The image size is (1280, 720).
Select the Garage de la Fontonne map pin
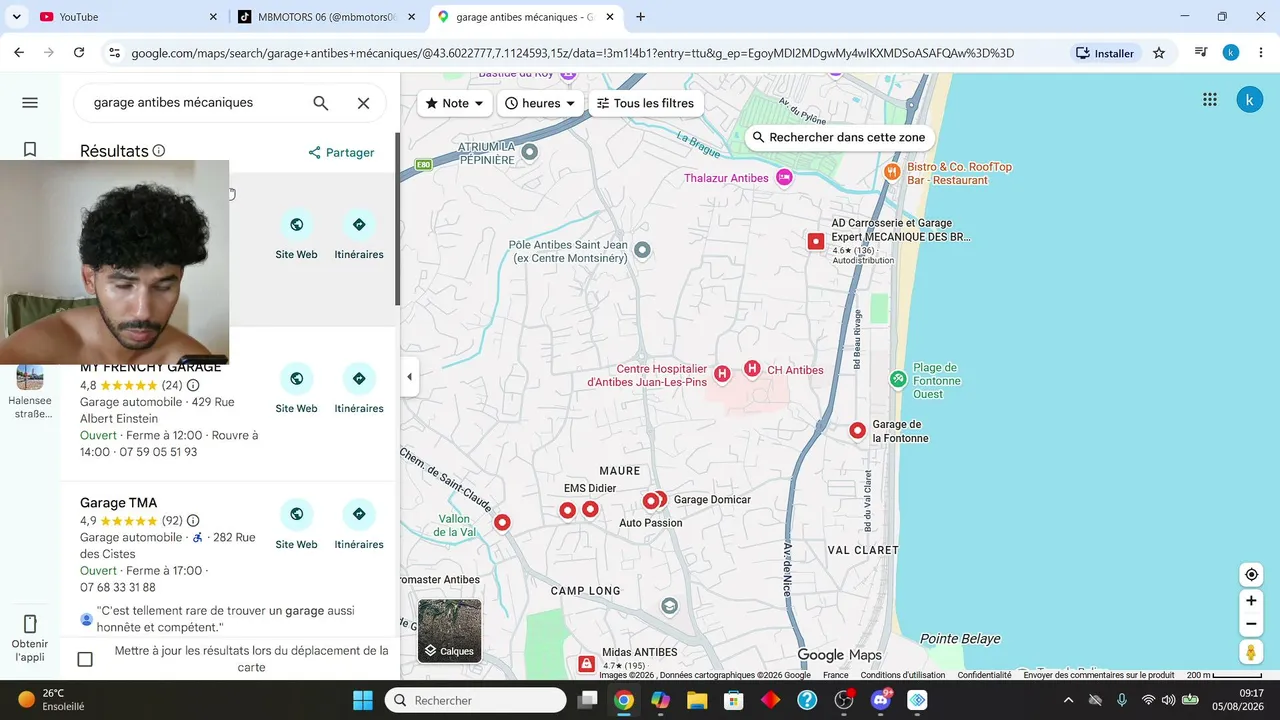[857, 431]
